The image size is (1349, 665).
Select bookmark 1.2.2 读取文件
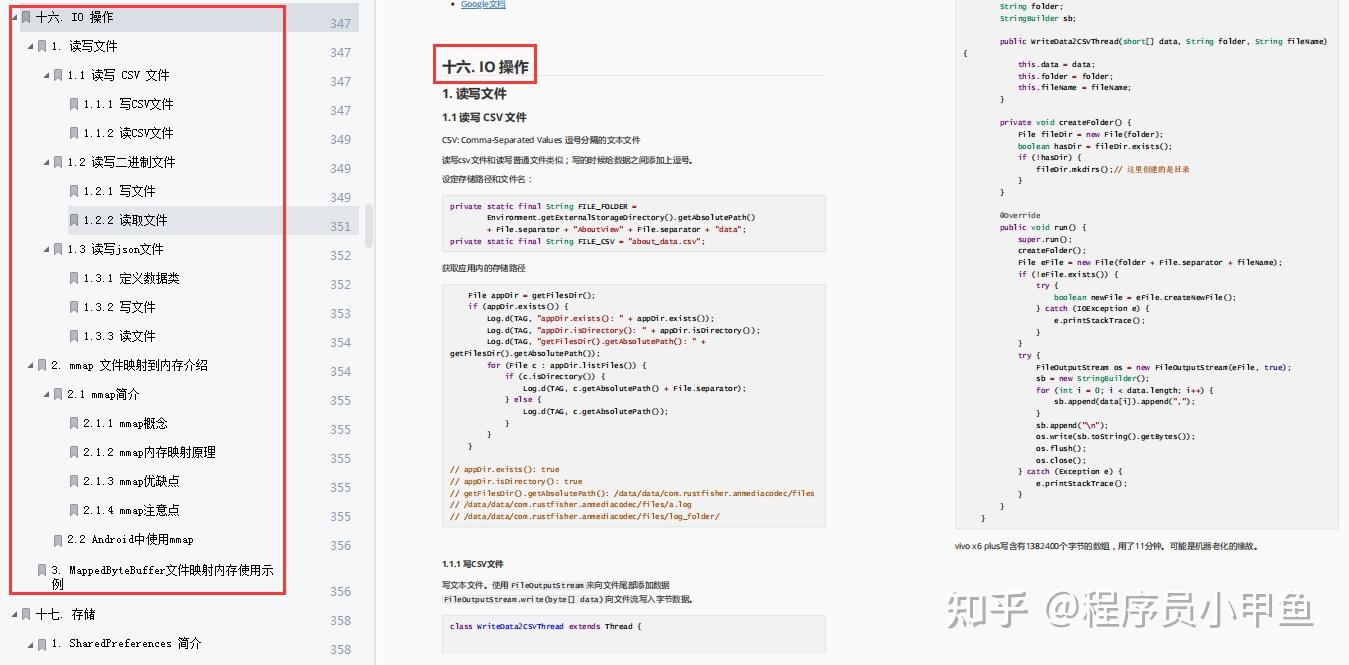[x=125, y=220]
